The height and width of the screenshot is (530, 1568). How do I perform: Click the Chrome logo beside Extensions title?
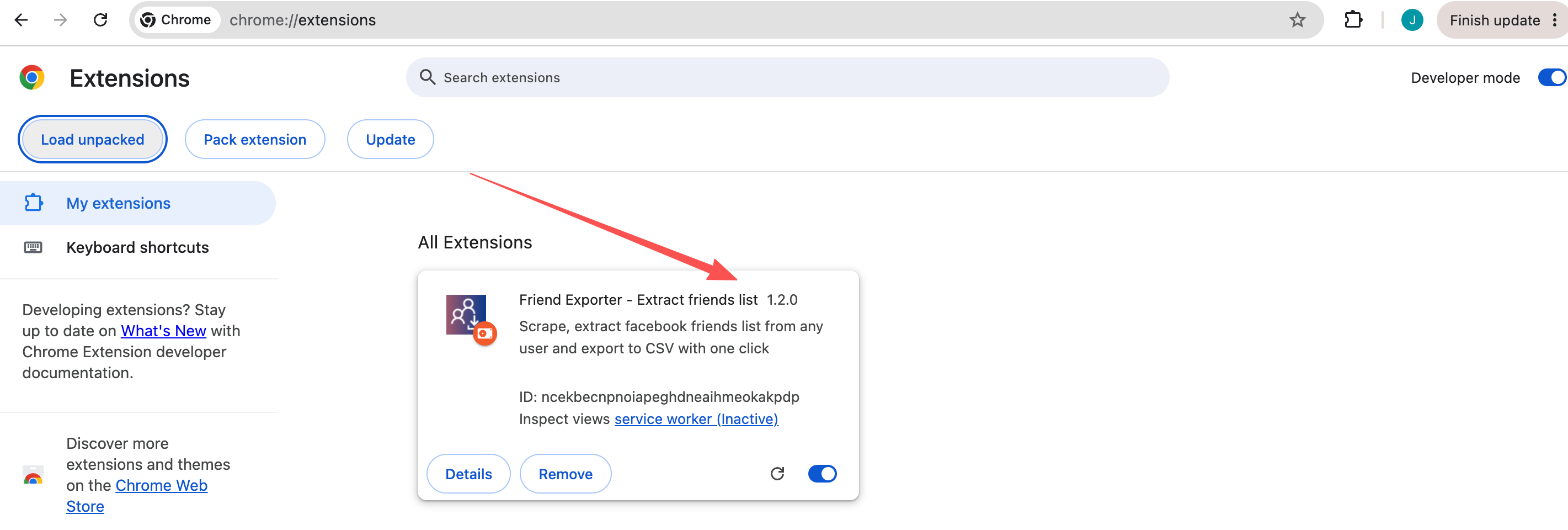click(31, 78)
